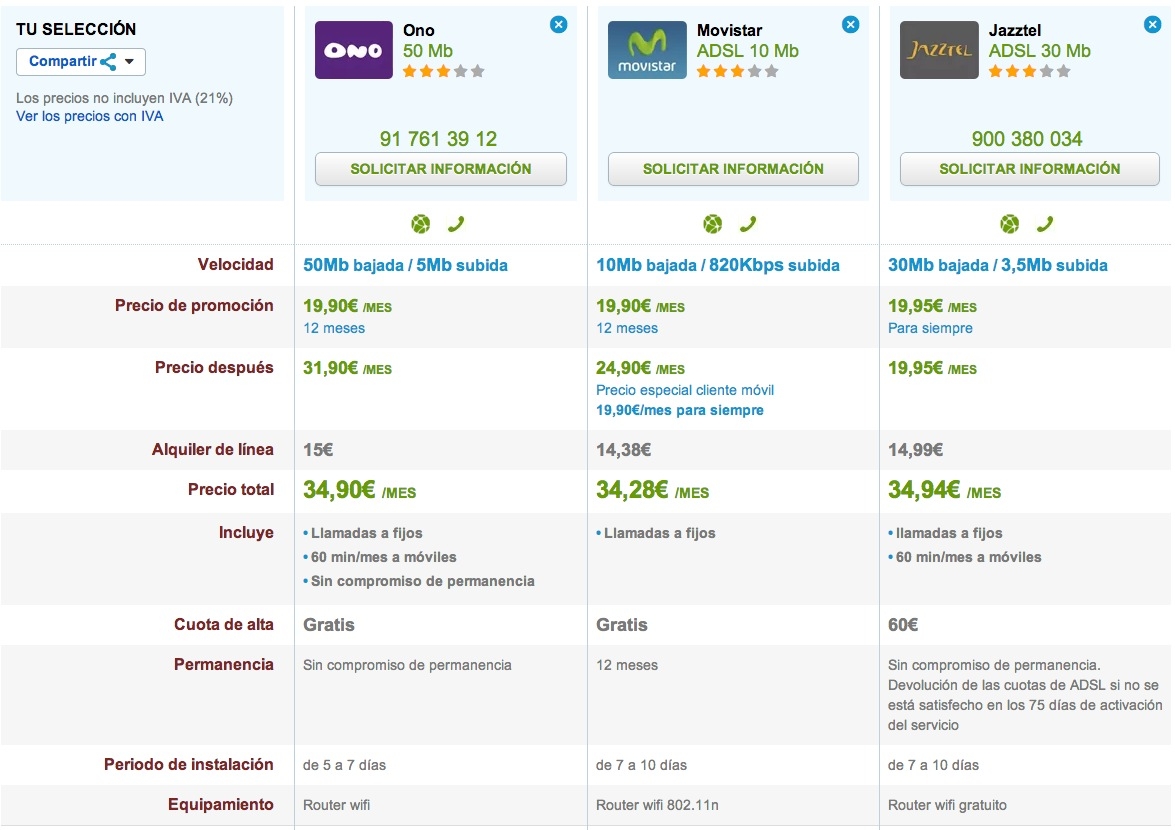Click the '34,28€ /MES' total price
Image resolution: width=1175 pixels, height=830 pixels.
click(653, 491)
